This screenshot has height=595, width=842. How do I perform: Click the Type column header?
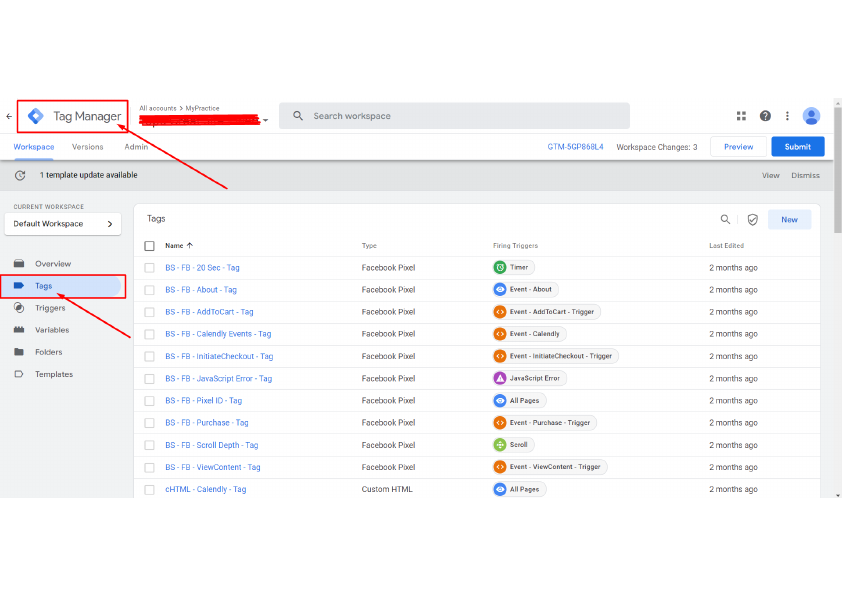[369, 245]
